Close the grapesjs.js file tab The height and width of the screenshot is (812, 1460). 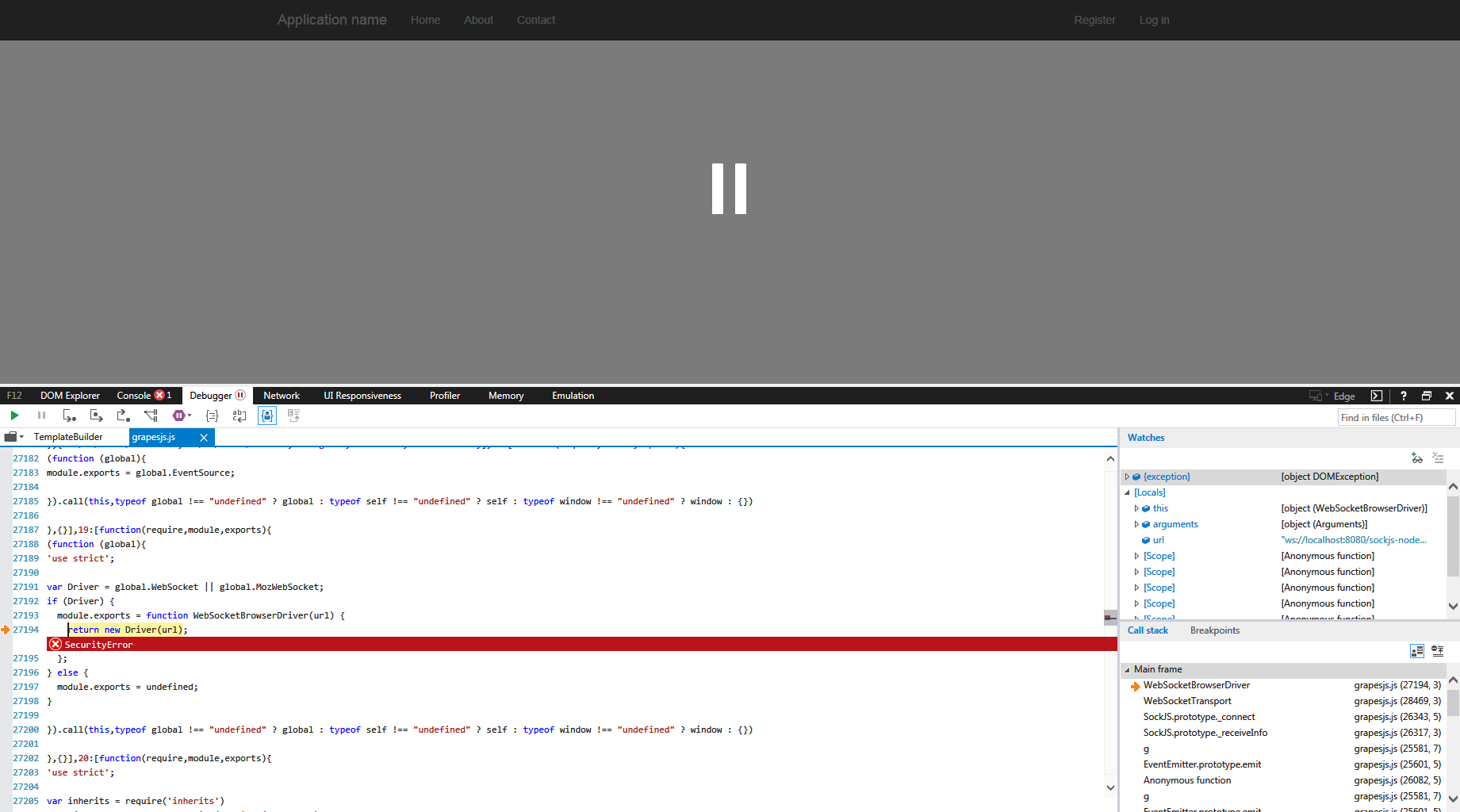[204, 438]
